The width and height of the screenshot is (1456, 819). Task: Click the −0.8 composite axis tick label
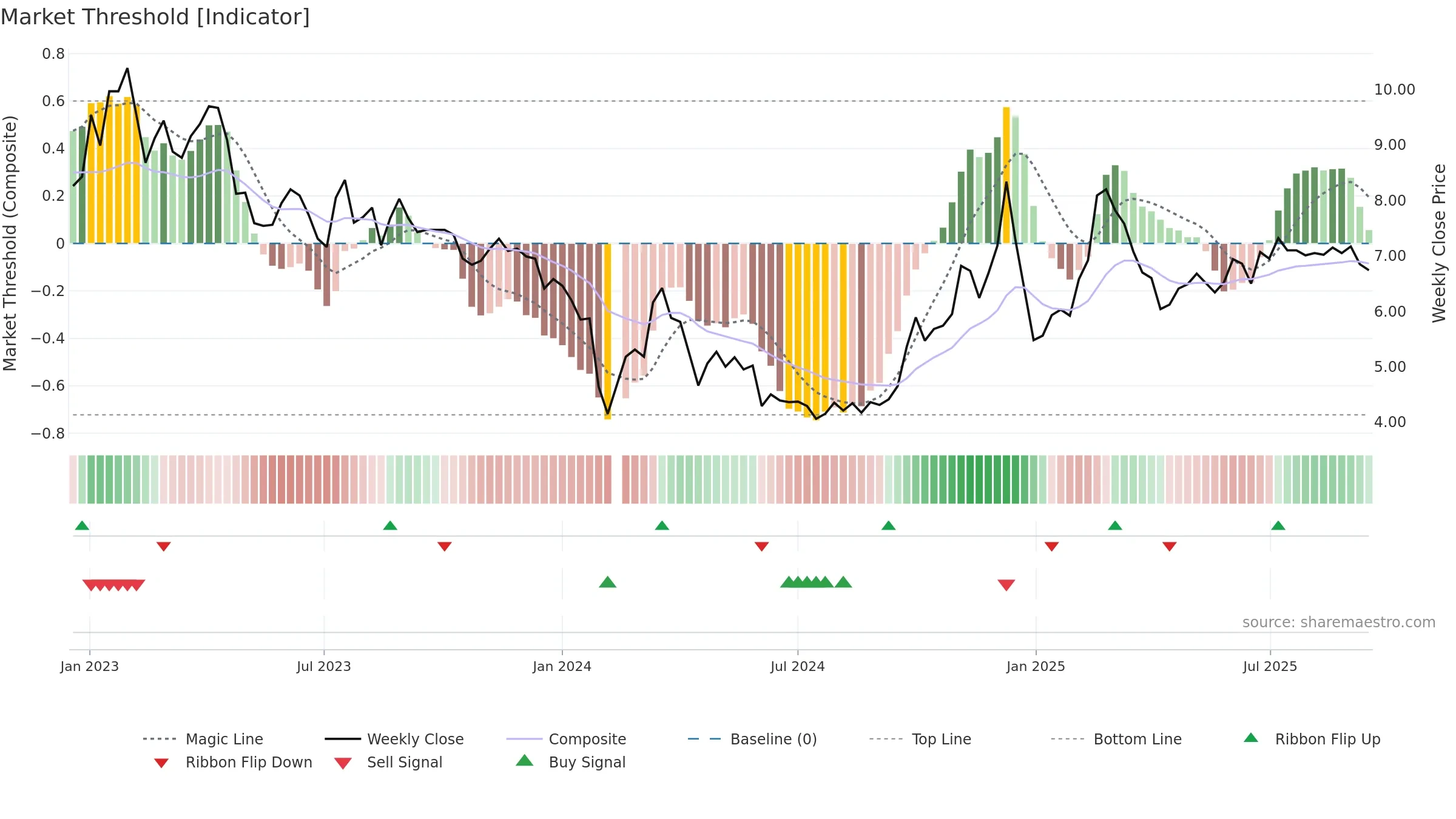48,434
